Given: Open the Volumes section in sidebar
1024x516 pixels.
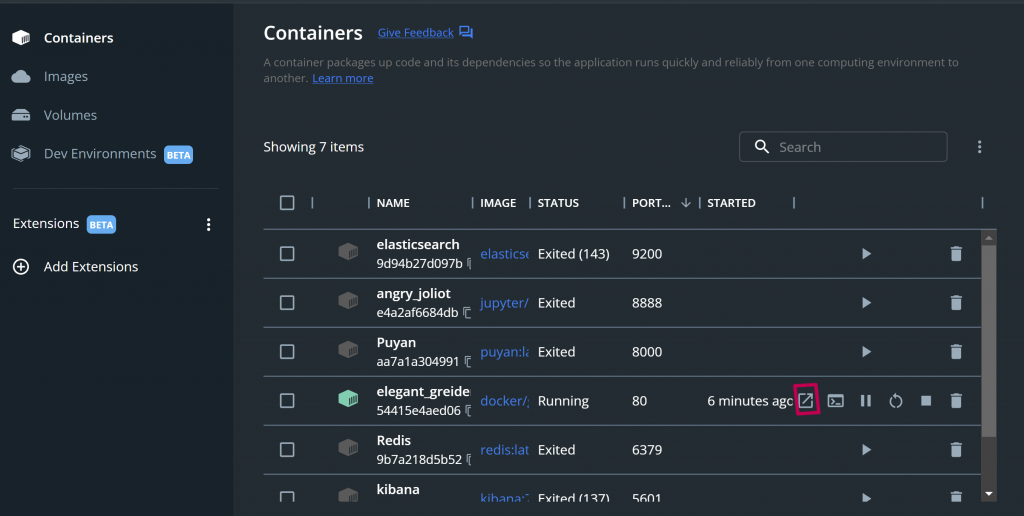Looking at the screenshot, I should click(70, 115).
